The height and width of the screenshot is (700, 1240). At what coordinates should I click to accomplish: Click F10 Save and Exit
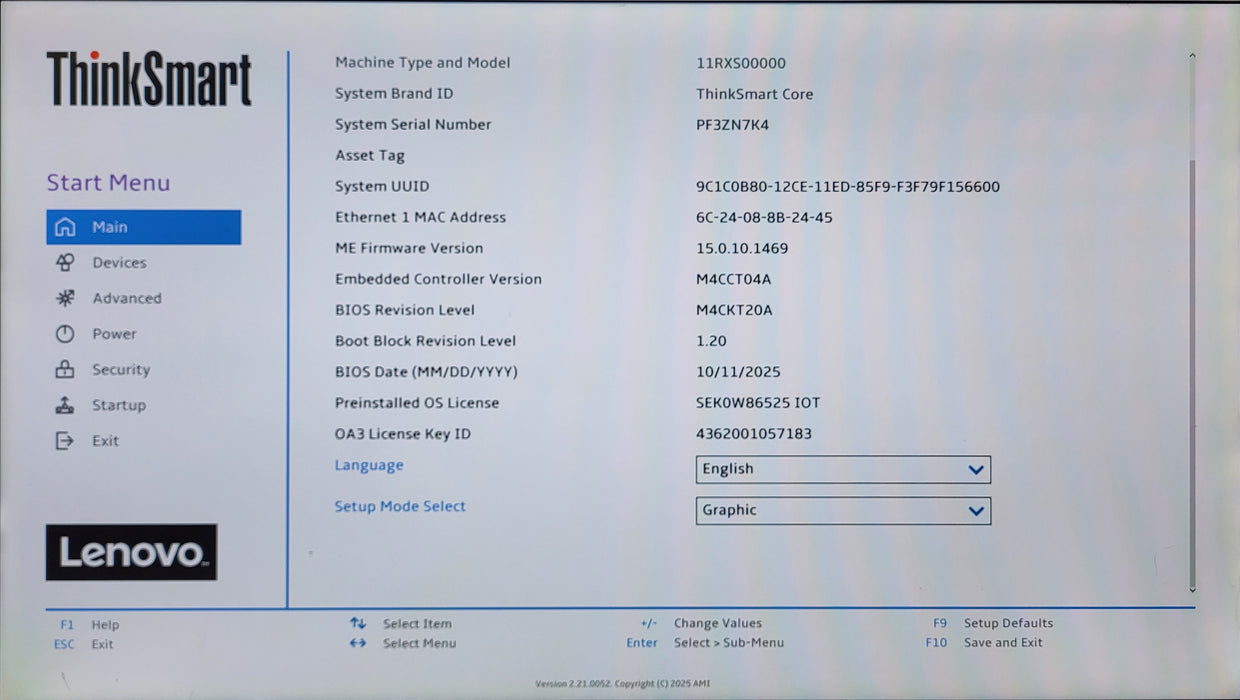tap(984, 643)
